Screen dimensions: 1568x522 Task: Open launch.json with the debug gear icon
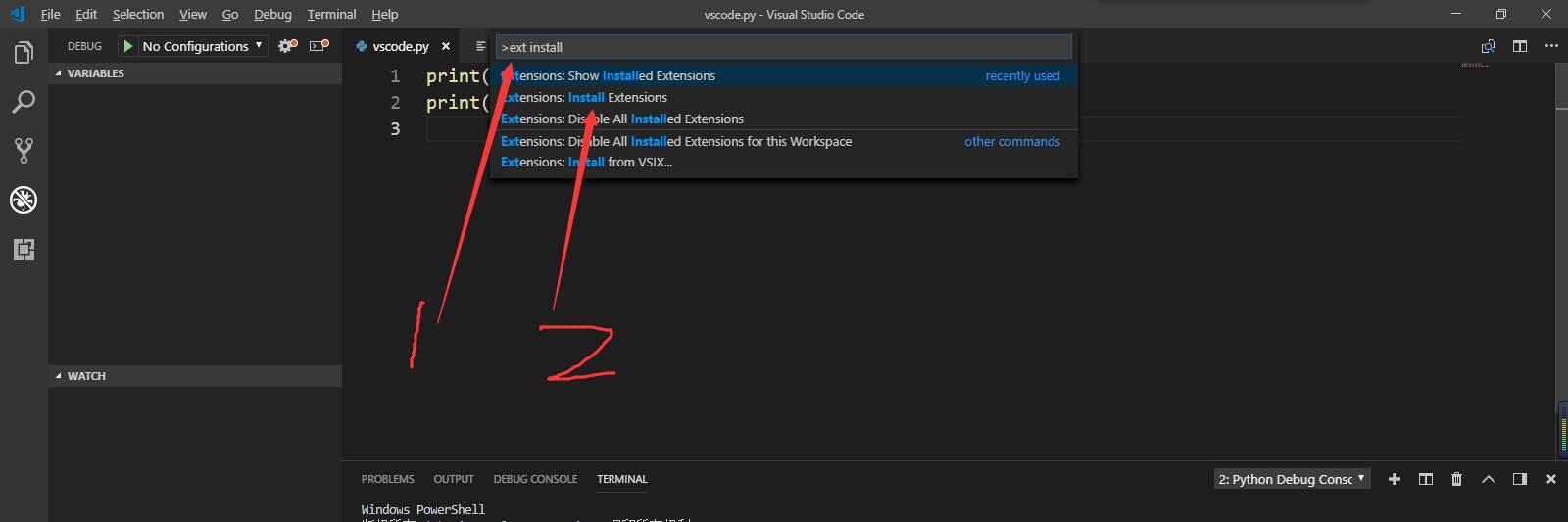[287, 46]
